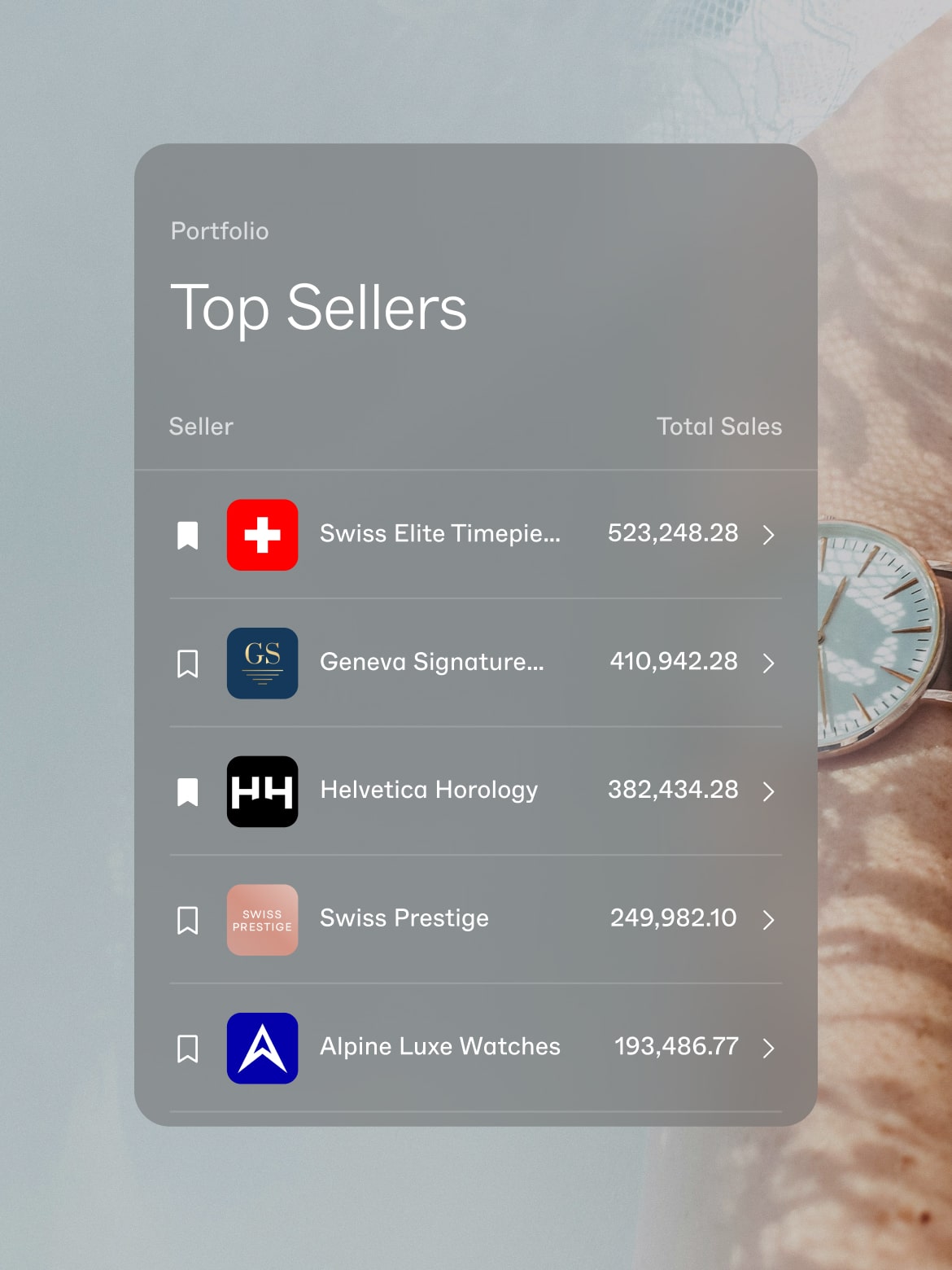
Task: Click the Alpine Luxe Watches blue logo
Action: (262, 1048)
